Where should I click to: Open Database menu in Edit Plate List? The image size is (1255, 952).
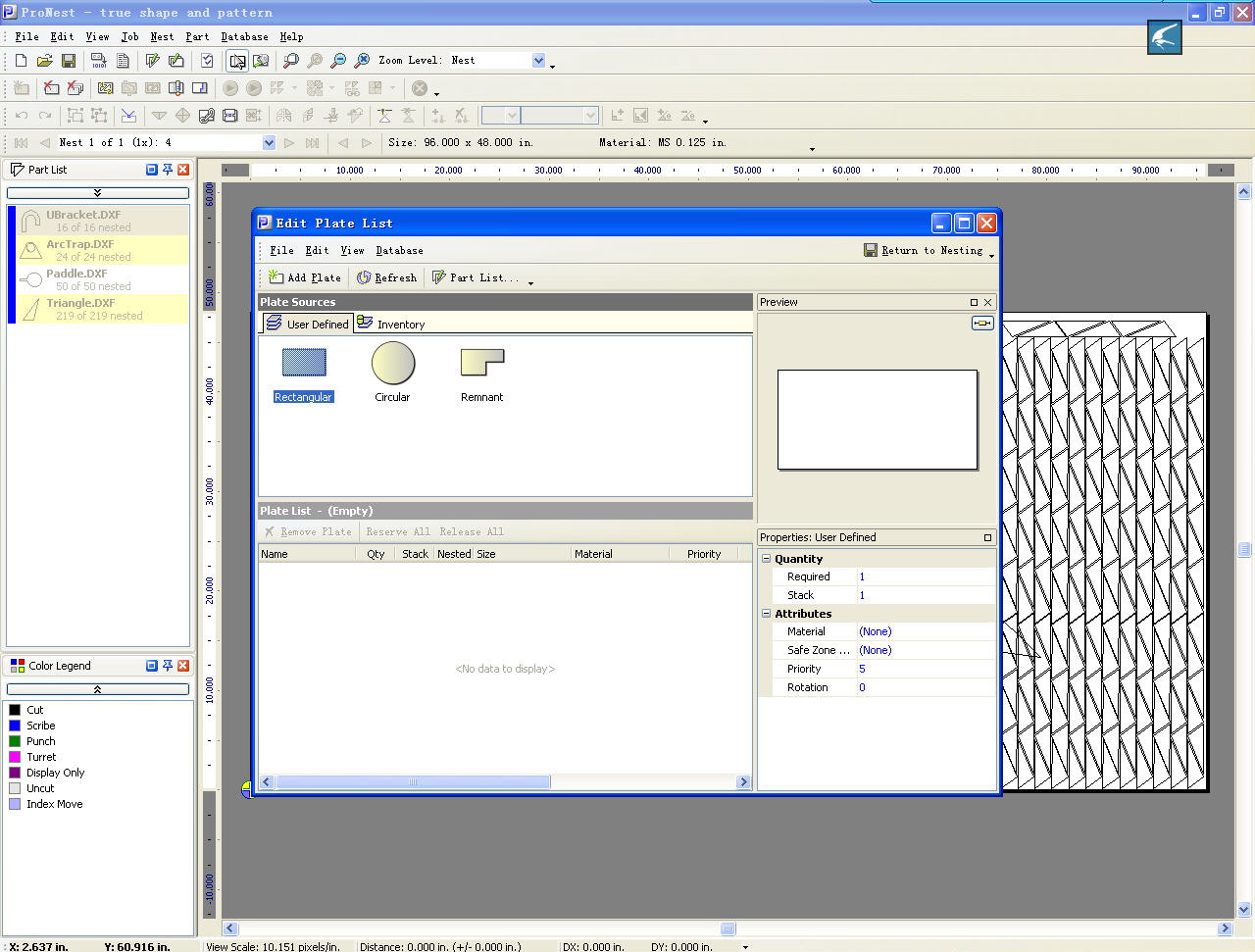(399, 250)
